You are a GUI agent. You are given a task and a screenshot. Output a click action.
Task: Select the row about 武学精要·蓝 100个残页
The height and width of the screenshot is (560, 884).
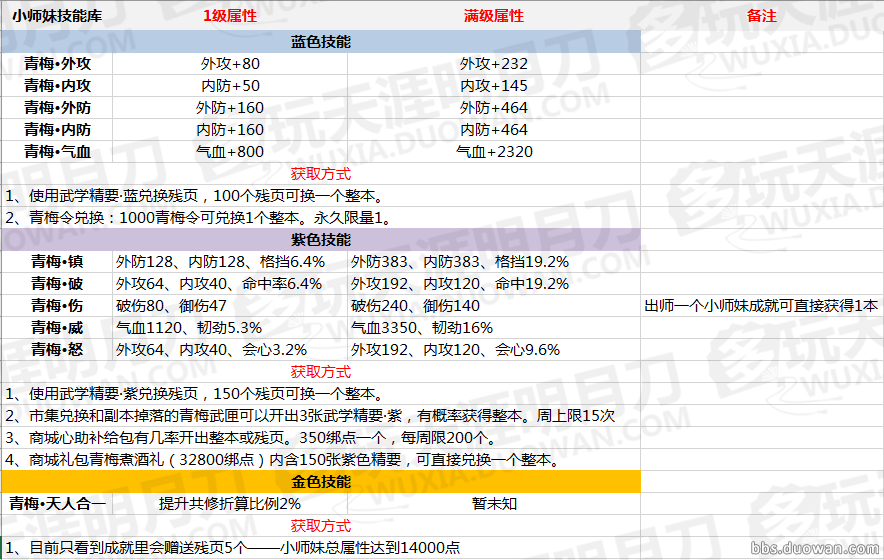tap(321, 196)
